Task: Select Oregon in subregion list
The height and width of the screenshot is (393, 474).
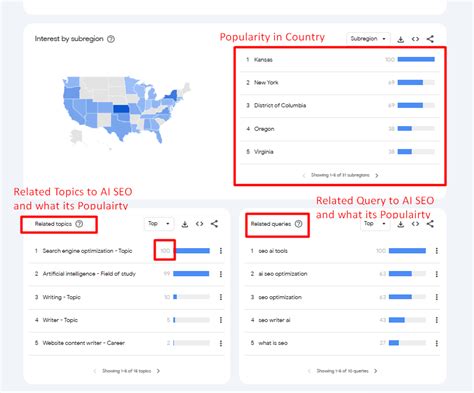Action: coord(340,129)
